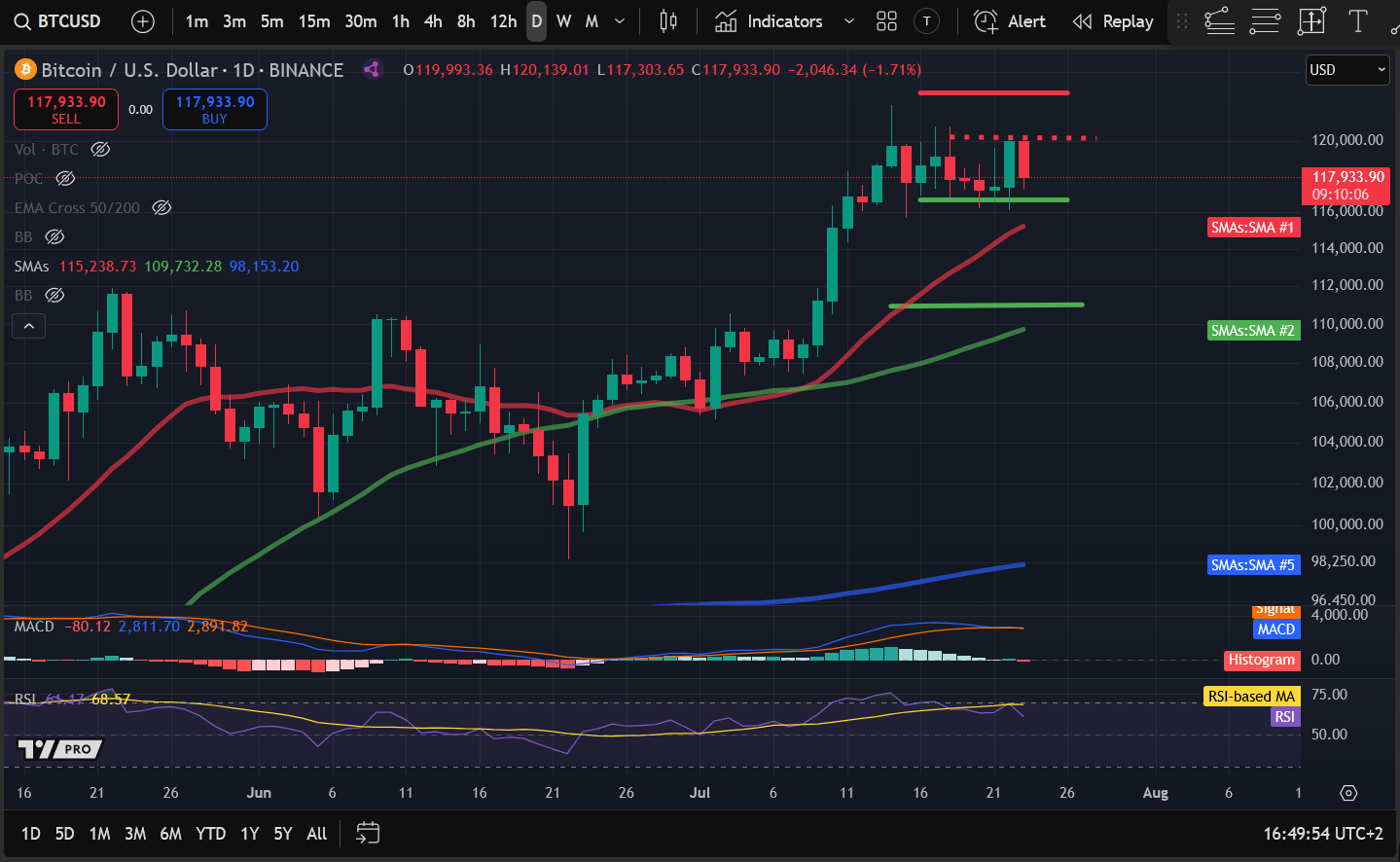The image size is (1400, 862).
Task: Open the candlestick chart type selector
Action: pos(668,21)
